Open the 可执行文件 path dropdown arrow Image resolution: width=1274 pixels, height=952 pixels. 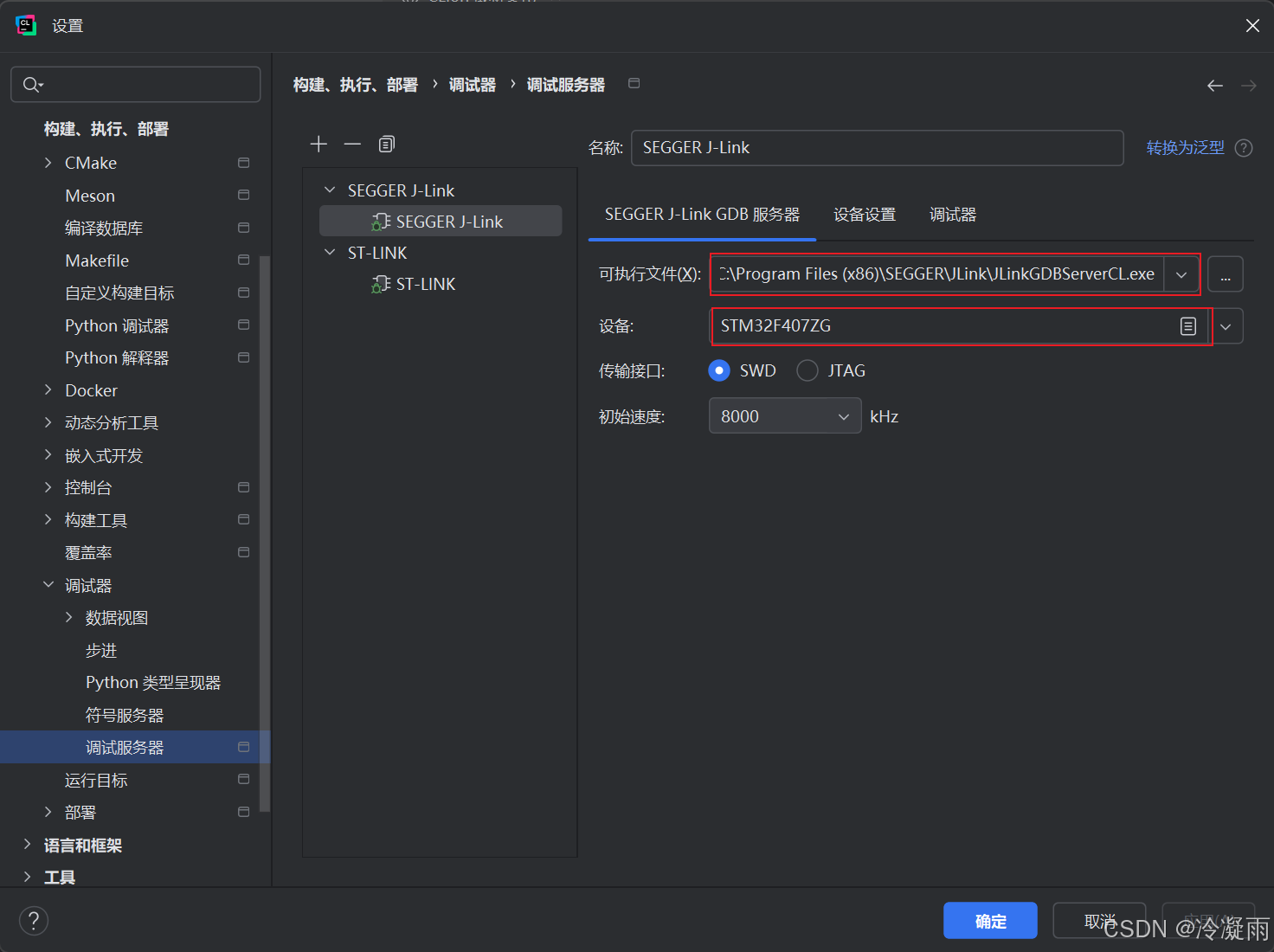click(x=1181, y=274)
